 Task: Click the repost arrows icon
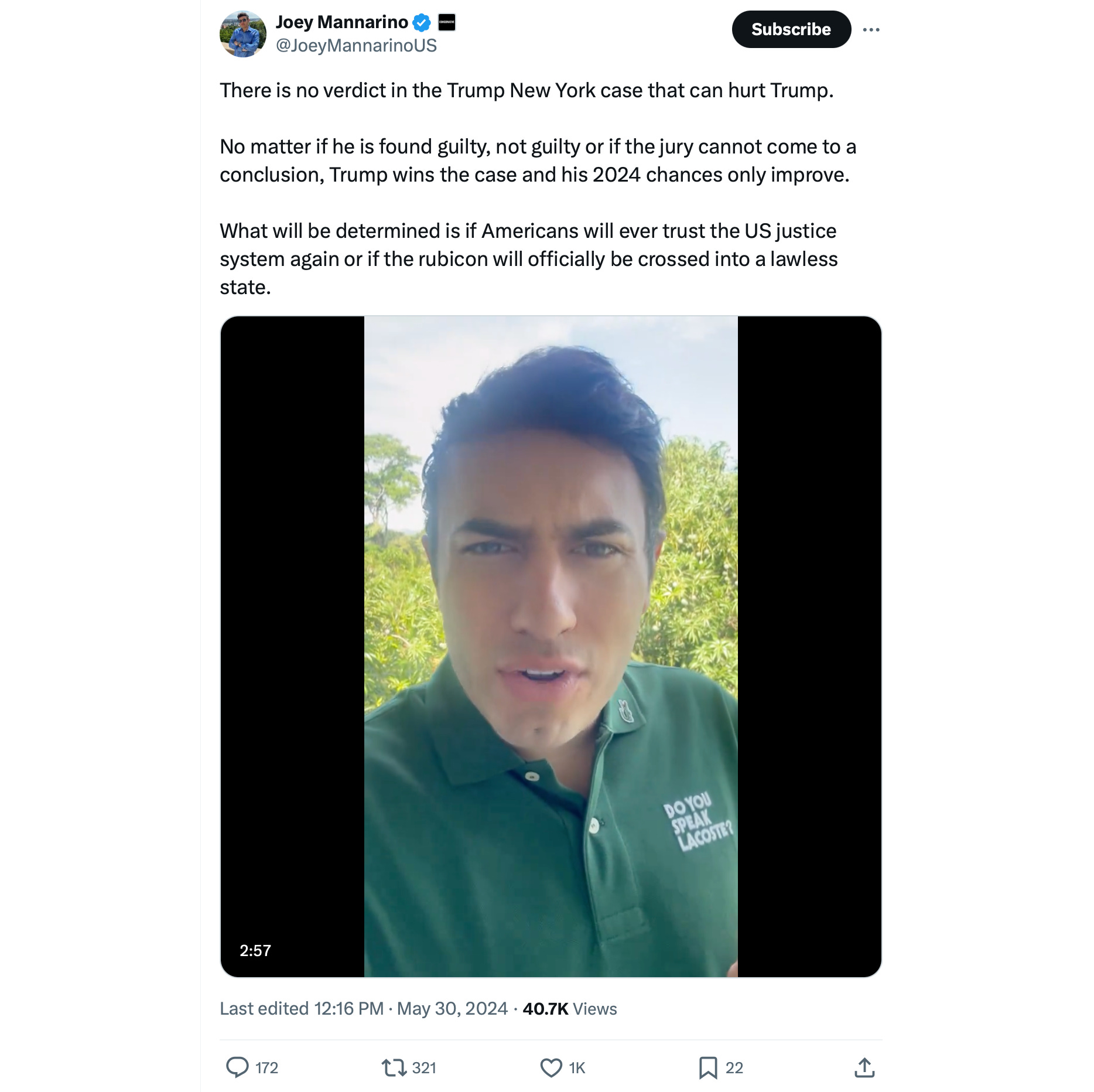pyautogui.click(x=394, y=1067)
